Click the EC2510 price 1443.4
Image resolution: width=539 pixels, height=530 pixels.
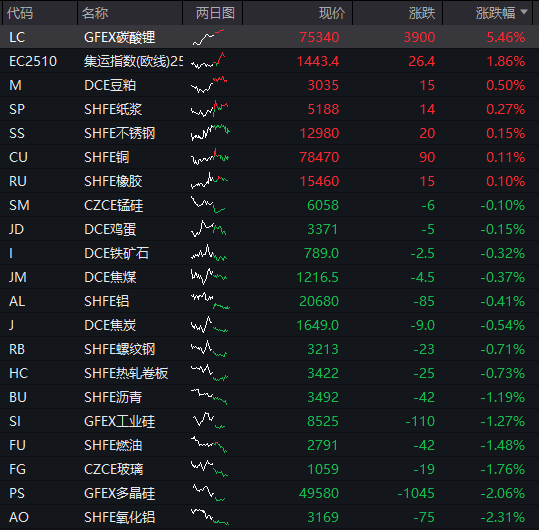[x=318, y=61]
